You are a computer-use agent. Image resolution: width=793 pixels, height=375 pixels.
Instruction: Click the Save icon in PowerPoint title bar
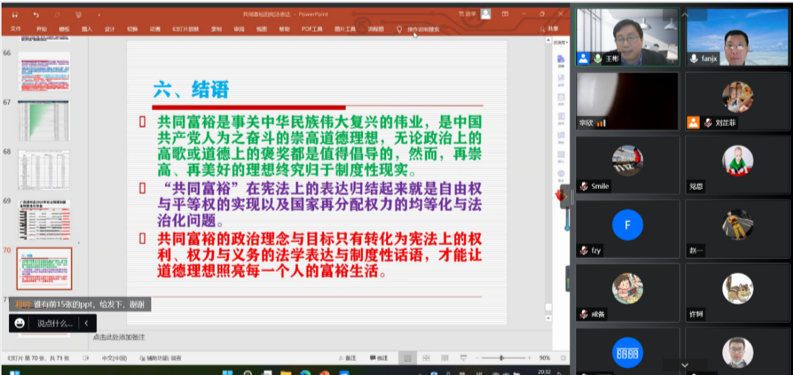(15, 15)
